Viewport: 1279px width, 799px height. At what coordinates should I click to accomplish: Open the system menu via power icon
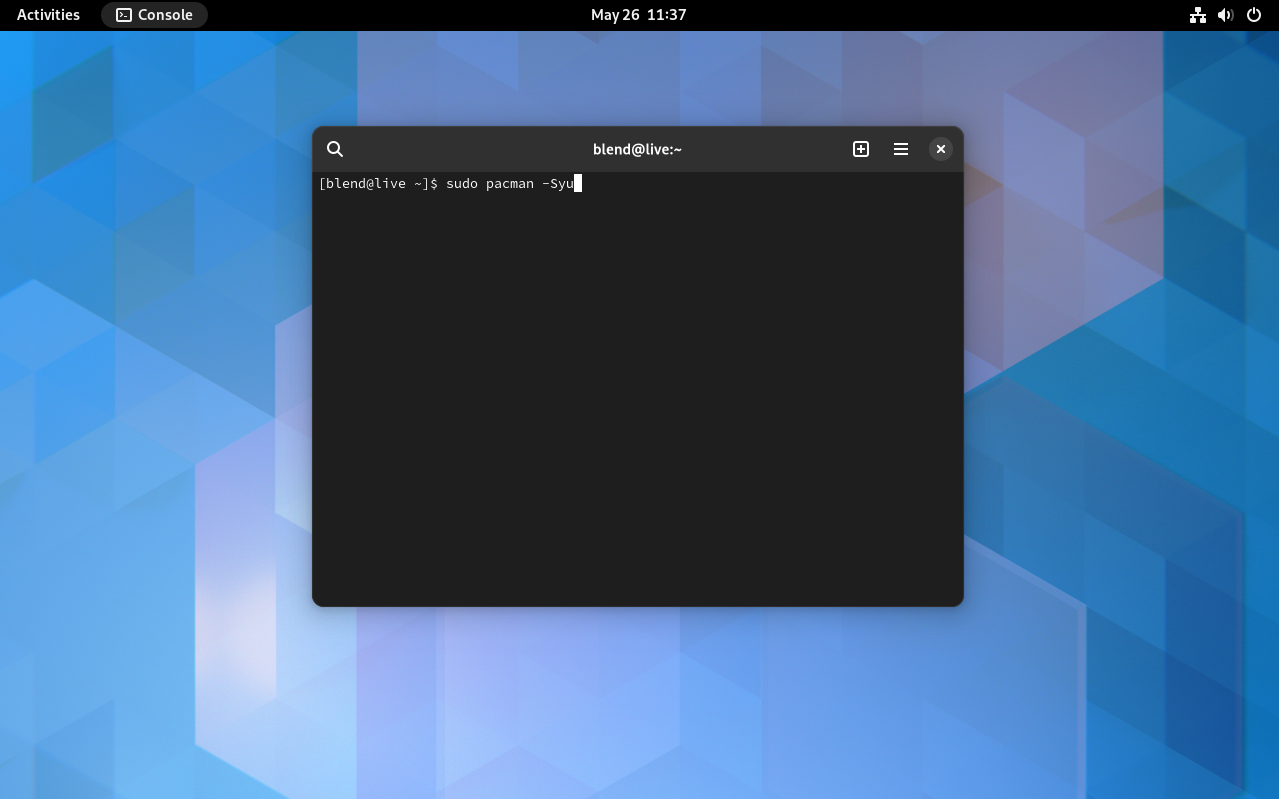pyautogui.click(x=1254, y=15)
